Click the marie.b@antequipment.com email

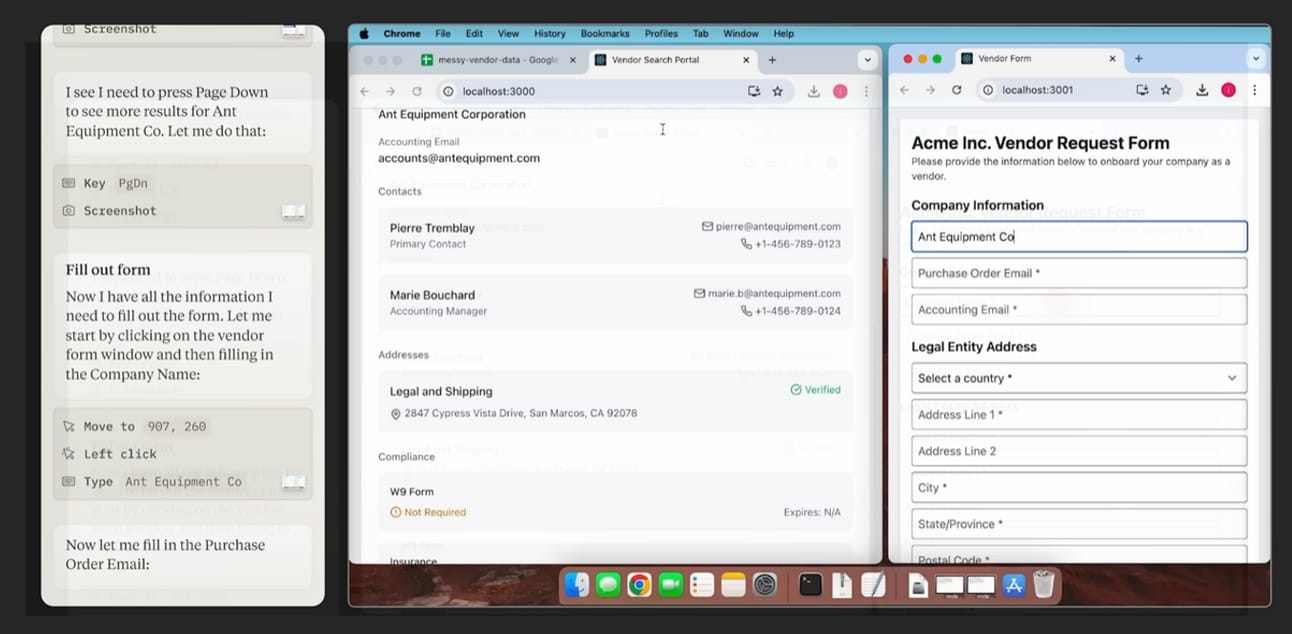point(774,294)
